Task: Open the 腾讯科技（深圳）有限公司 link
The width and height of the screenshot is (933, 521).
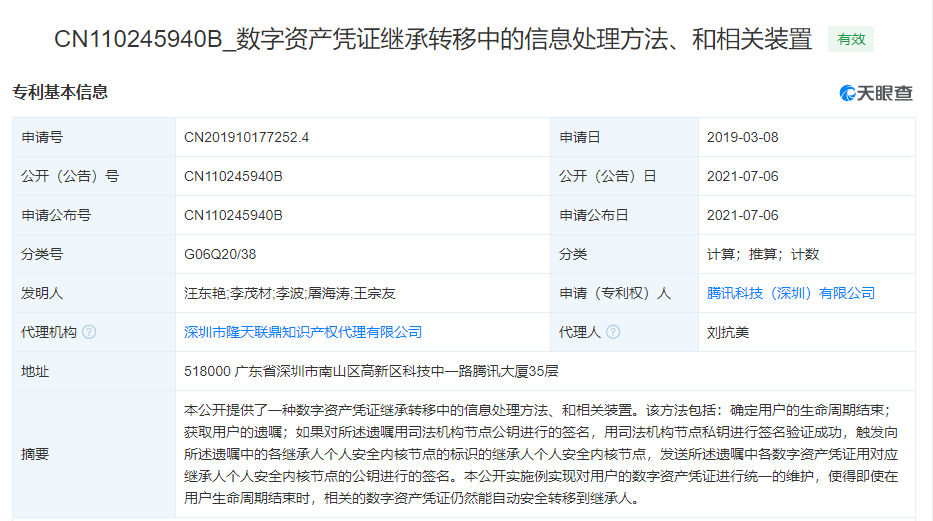Action: pos(791,293)
